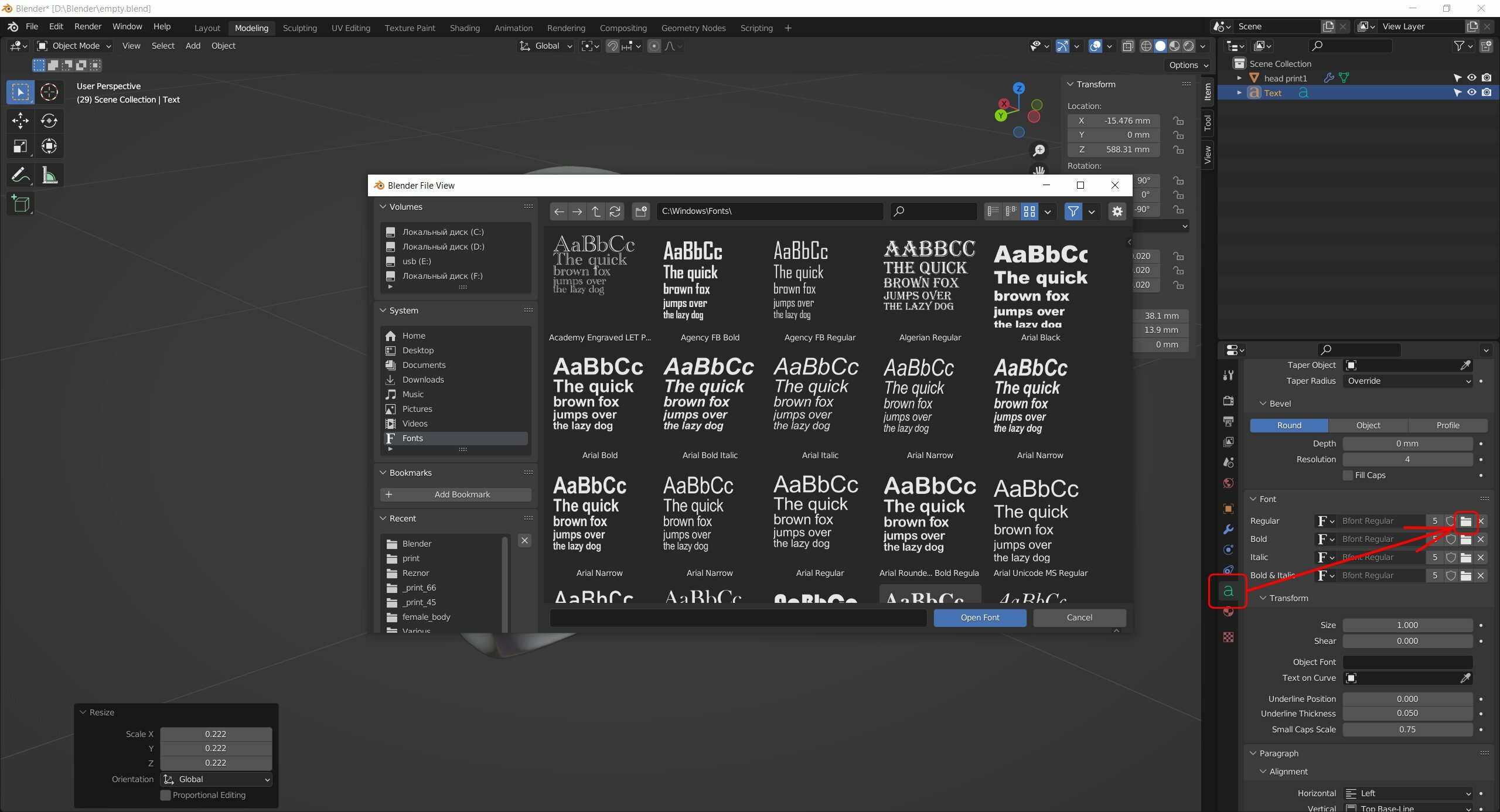Viewport: 1500px width, 812px height.
Task: Open Taper Radius Override dropdown
Action: pos(1407,381)
